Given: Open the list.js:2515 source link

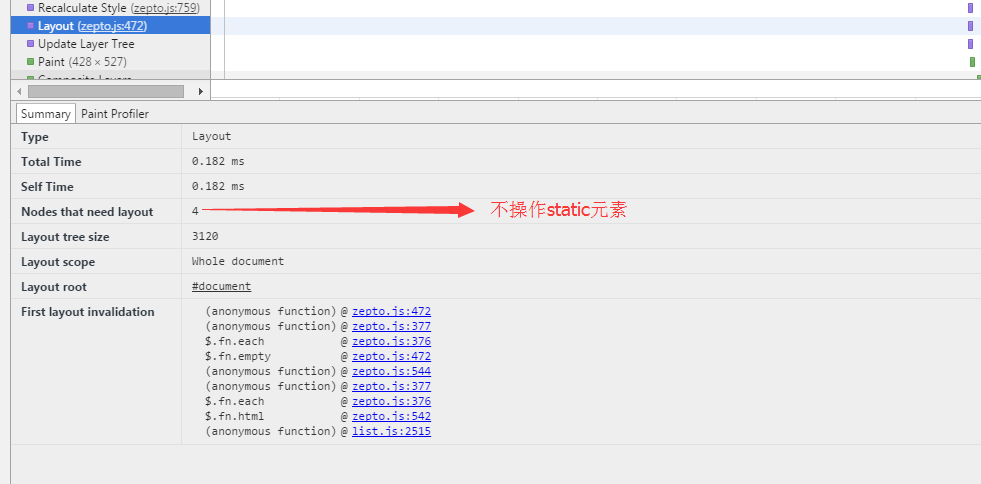Looking at the screenshot, I should [x=391, y=431].
